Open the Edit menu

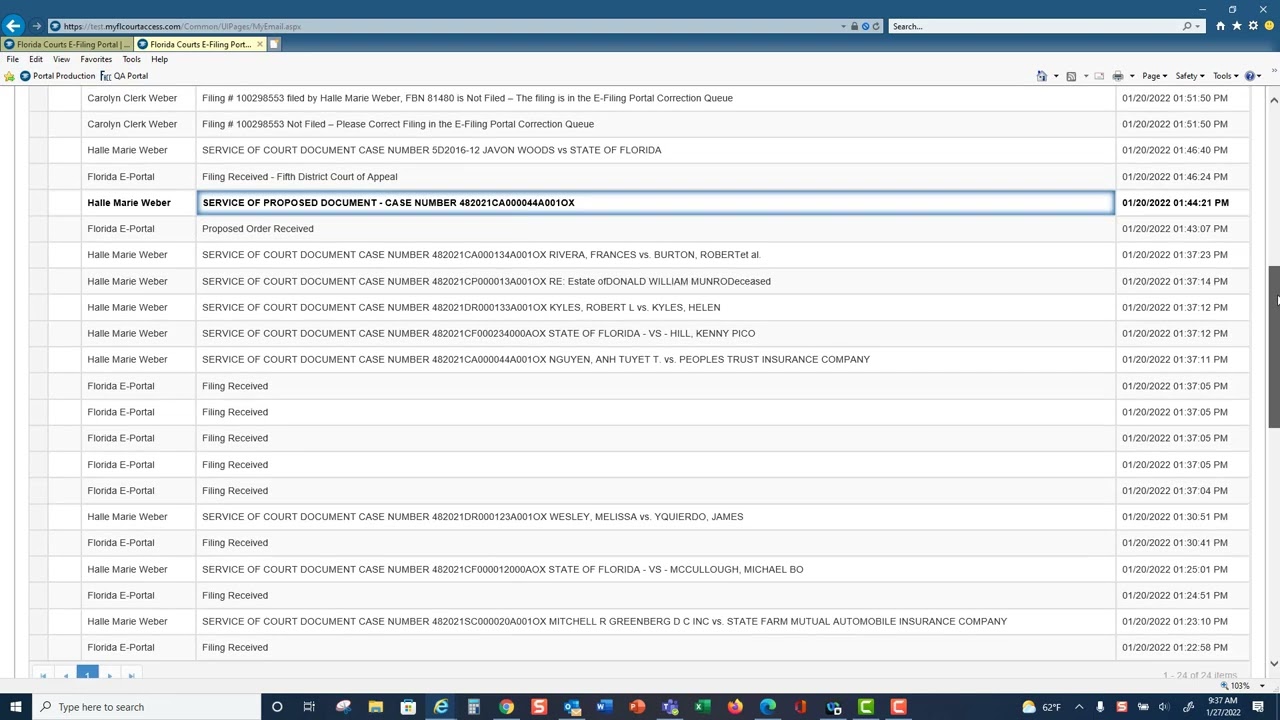click(x=36, y=59)
